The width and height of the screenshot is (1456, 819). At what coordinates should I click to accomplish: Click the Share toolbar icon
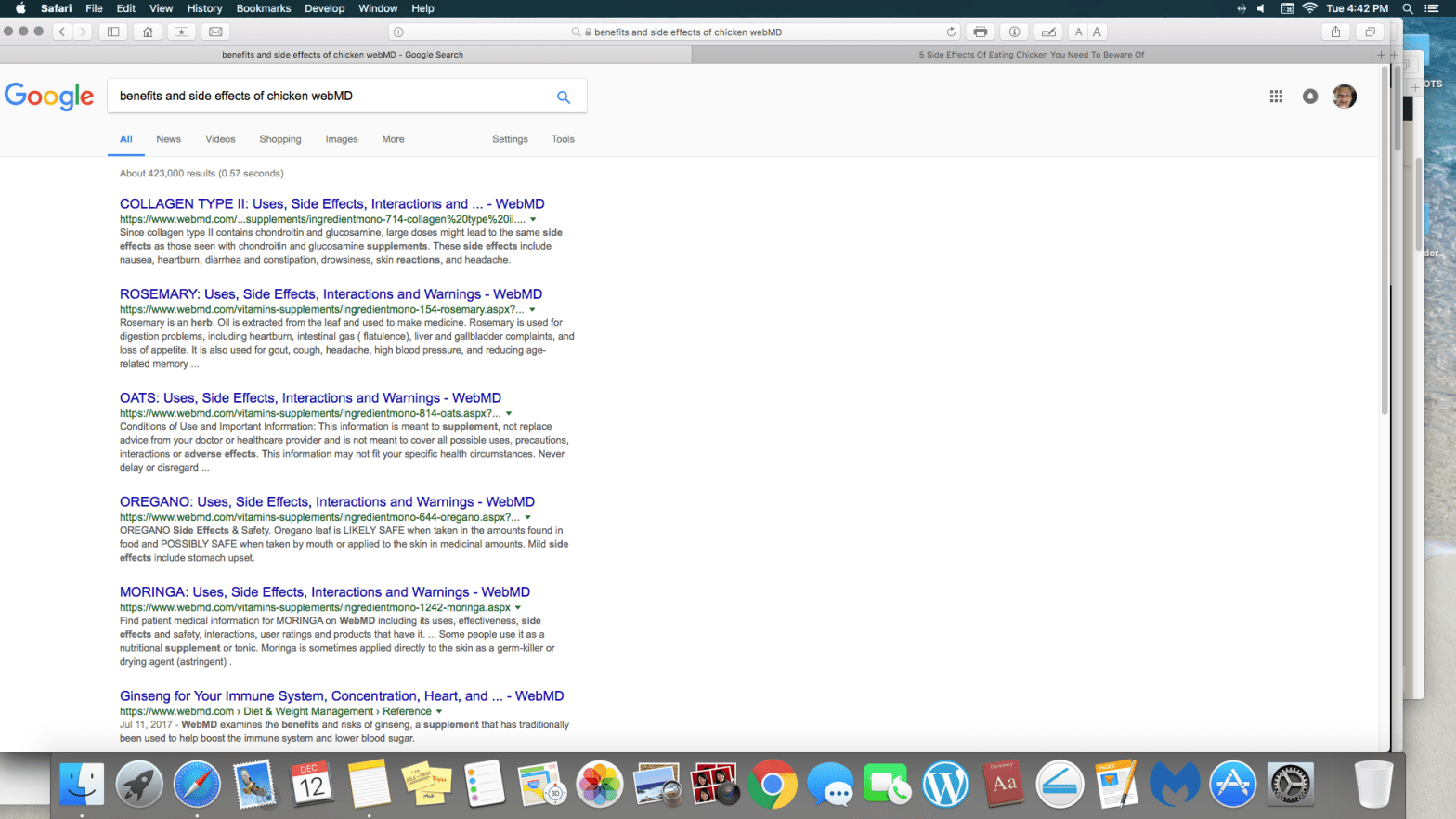tap(1335, 32)
